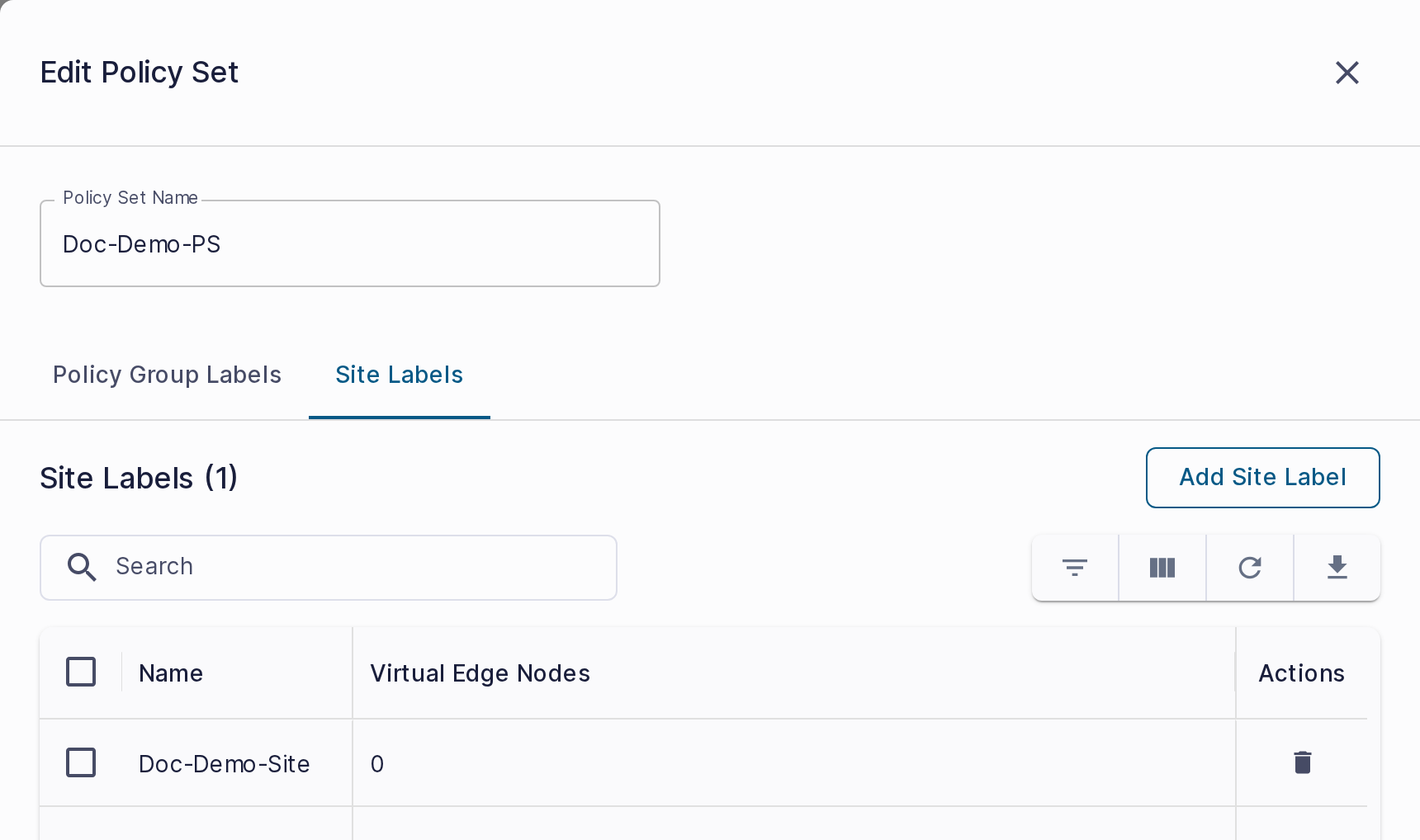This screenshot has height=840, width=1420.
Task: Sort by the Name column header
Action: [171, 673]
